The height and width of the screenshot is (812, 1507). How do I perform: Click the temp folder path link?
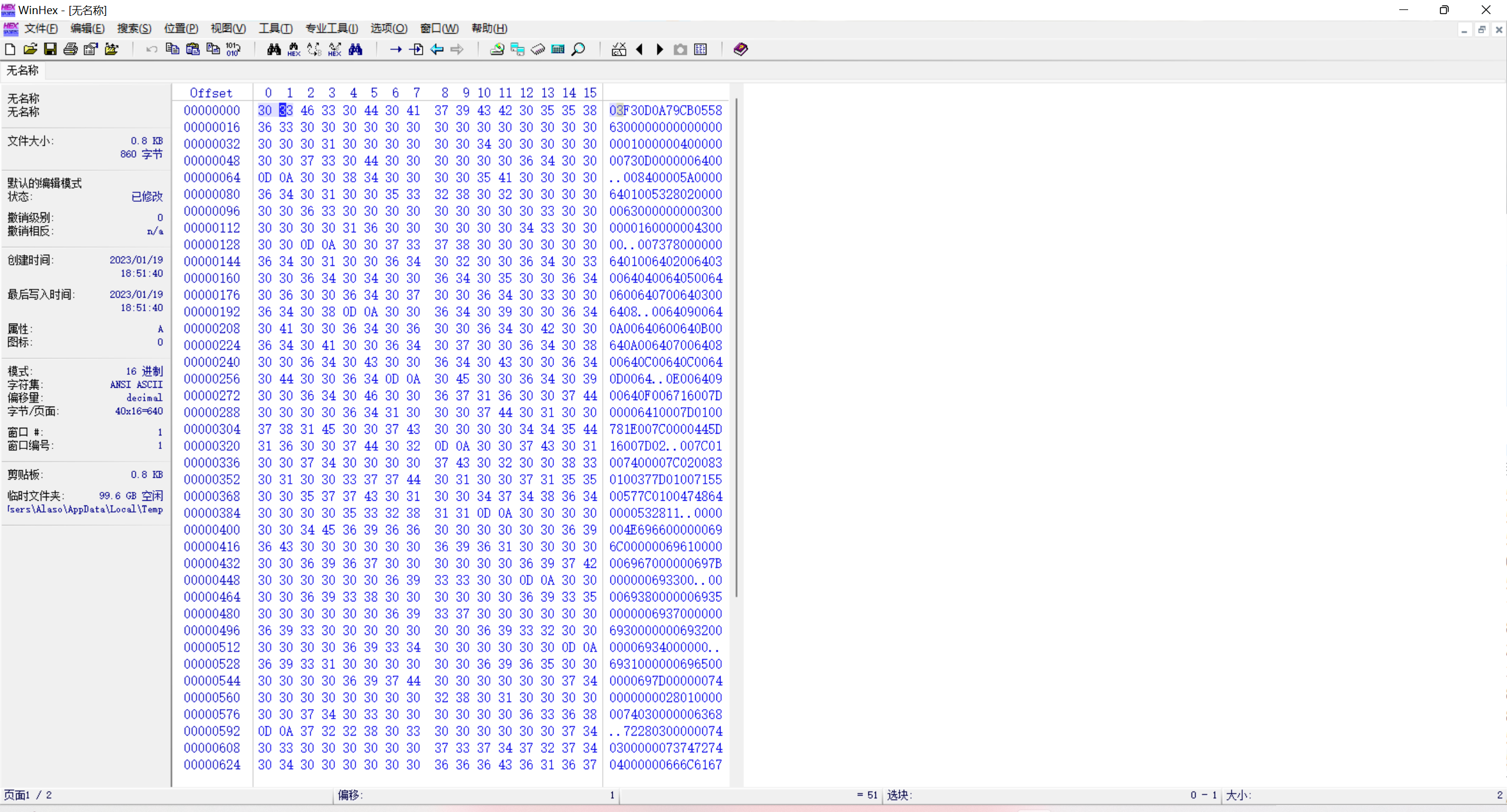pyautogui.click(x=85, y=510)
